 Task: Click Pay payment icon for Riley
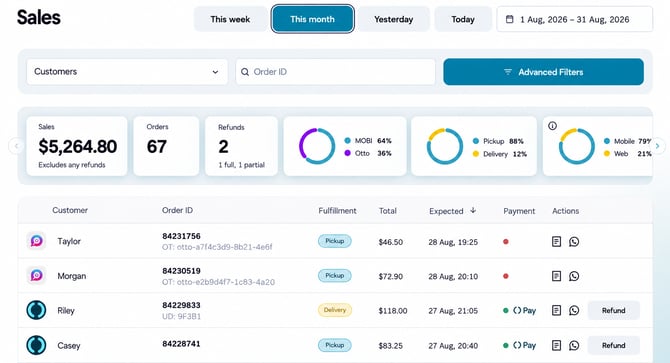point(524,310)
